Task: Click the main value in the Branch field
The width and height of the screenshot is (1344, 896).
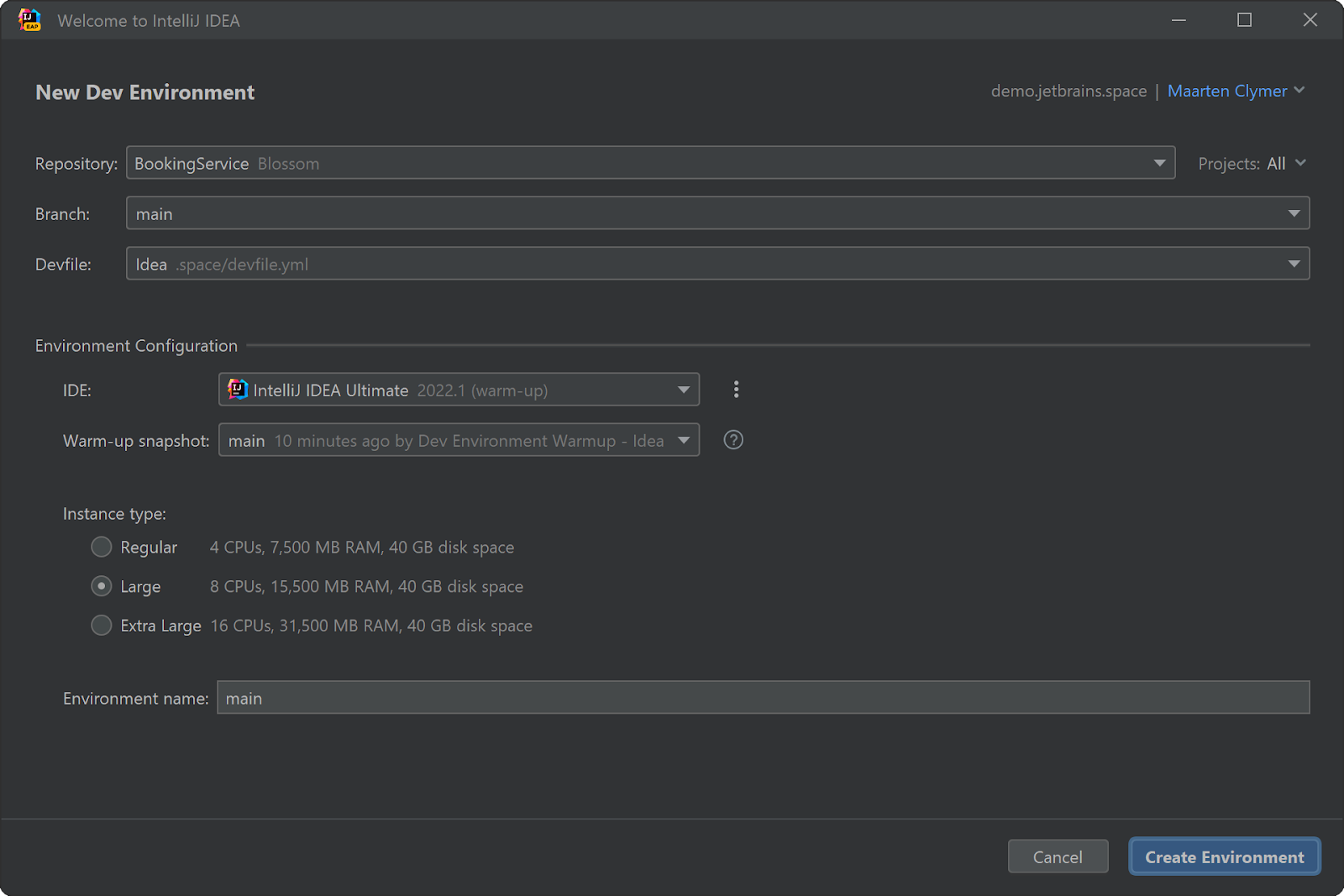Action: point(155,214)
